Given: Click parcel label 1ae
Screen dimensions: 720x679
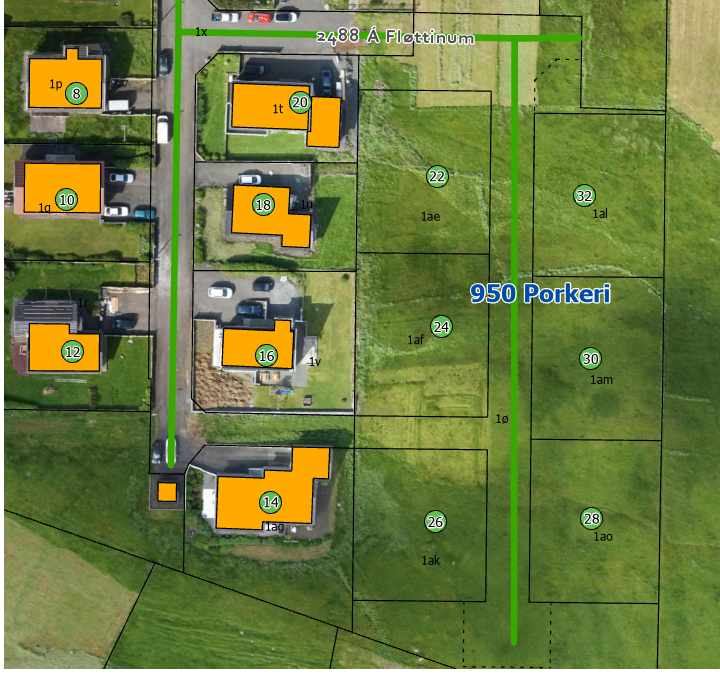Looking at the screenshot, I should pos(431,216).
